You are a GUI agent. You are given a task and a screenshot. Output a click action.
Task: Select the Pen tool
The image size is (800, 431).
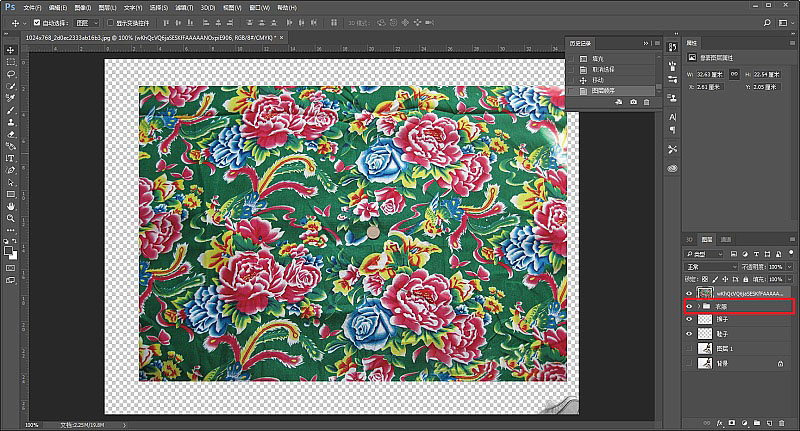[10, 170]
